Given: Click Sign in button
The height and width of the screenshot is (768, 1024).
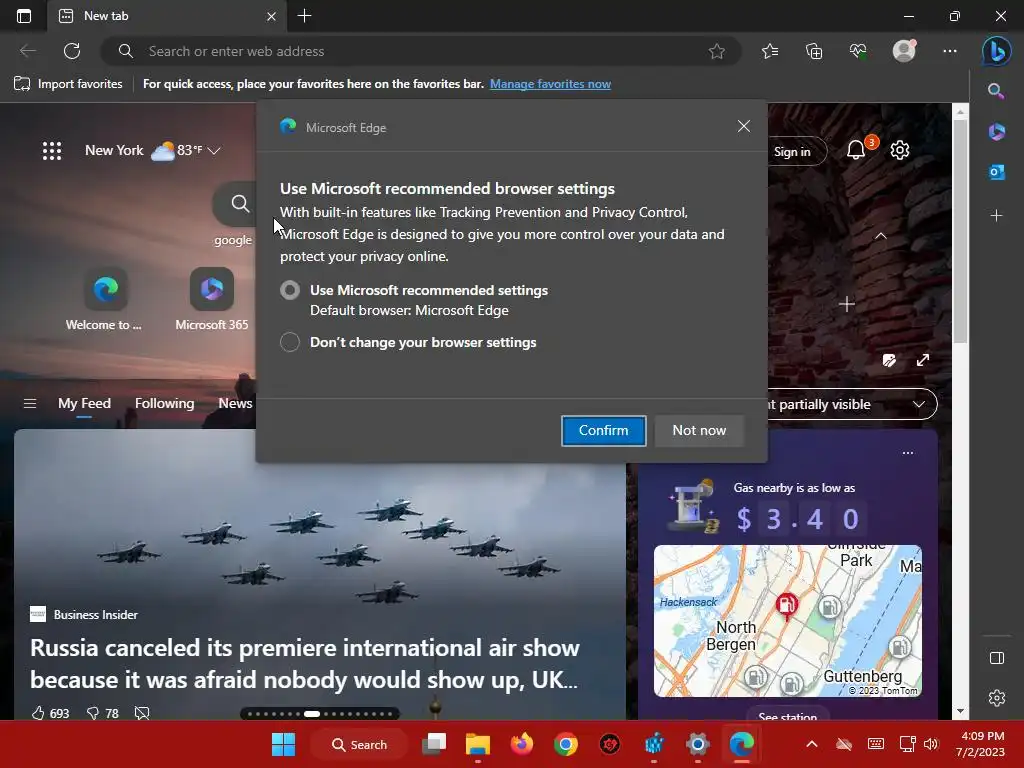Looking at the screenshot, I should tap(792, 152).
